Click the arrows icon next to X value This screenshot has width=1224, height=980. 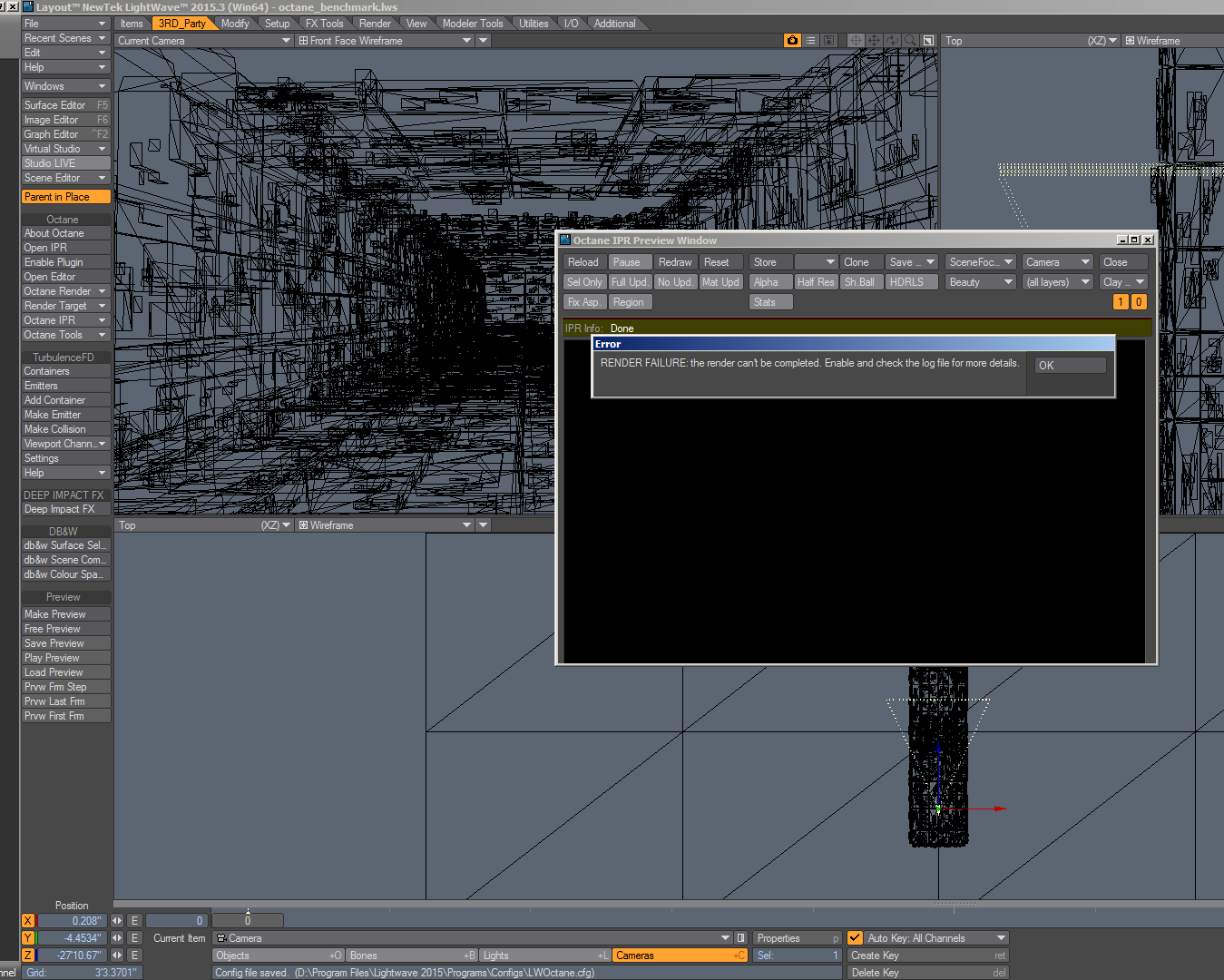(x=117, y=921)
